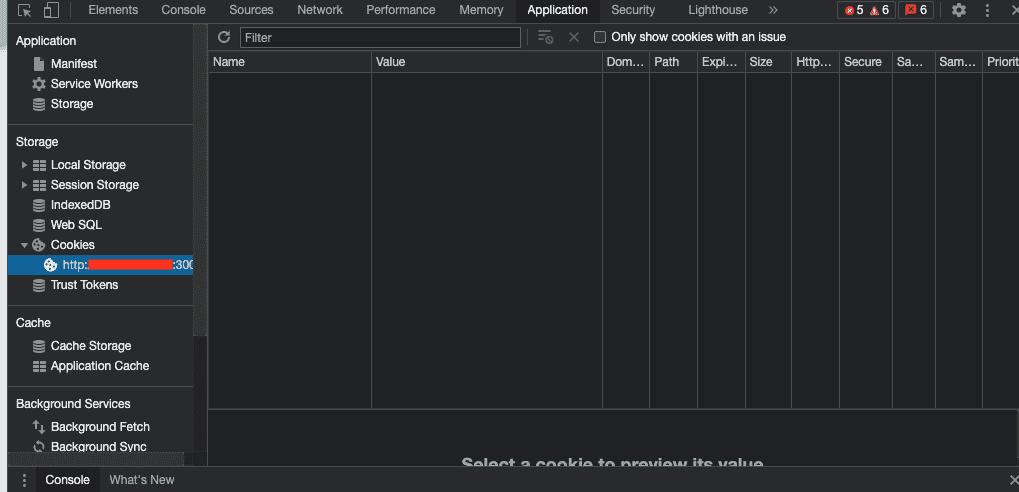Open the Sources tab

pyautogui.click(x=251, y=10)
